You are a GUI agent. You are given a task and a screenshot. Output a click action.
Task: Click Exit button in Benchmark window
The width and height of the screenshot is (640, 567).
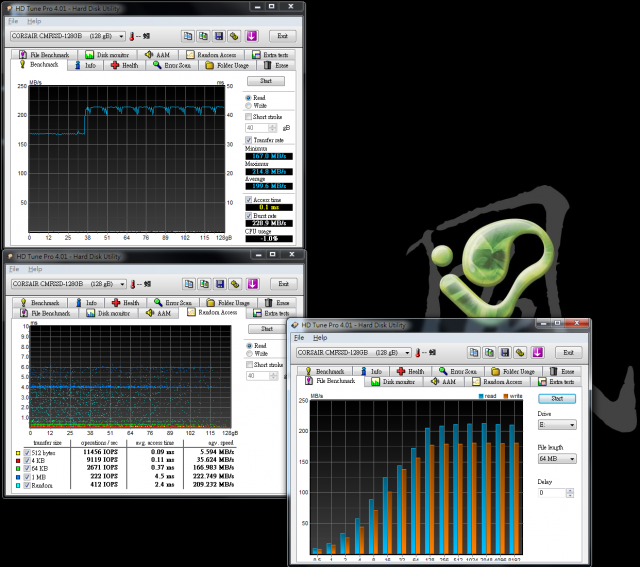coord(282,36)
